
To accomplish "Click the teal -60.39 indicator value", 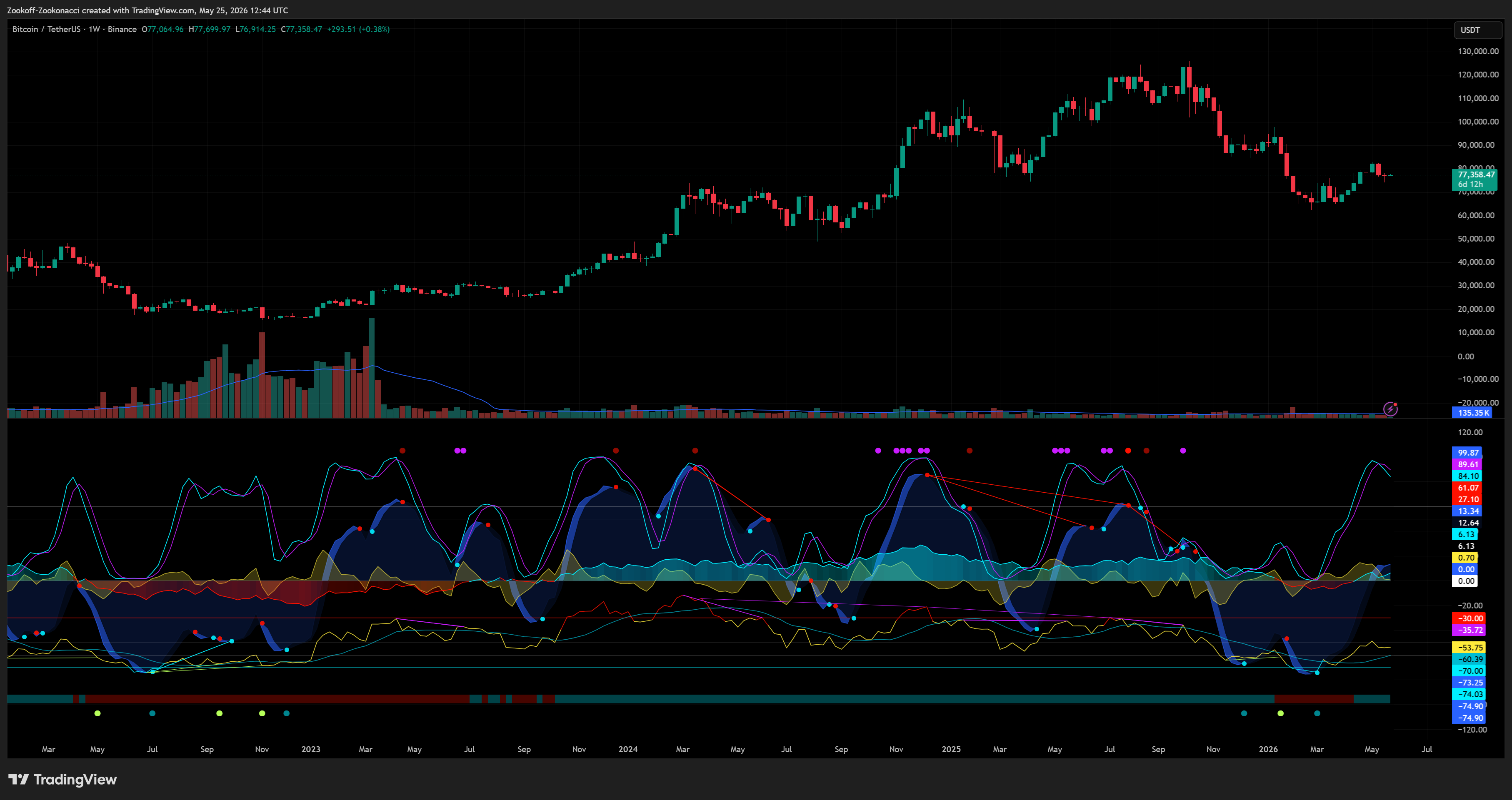I will pos(1469,659).
